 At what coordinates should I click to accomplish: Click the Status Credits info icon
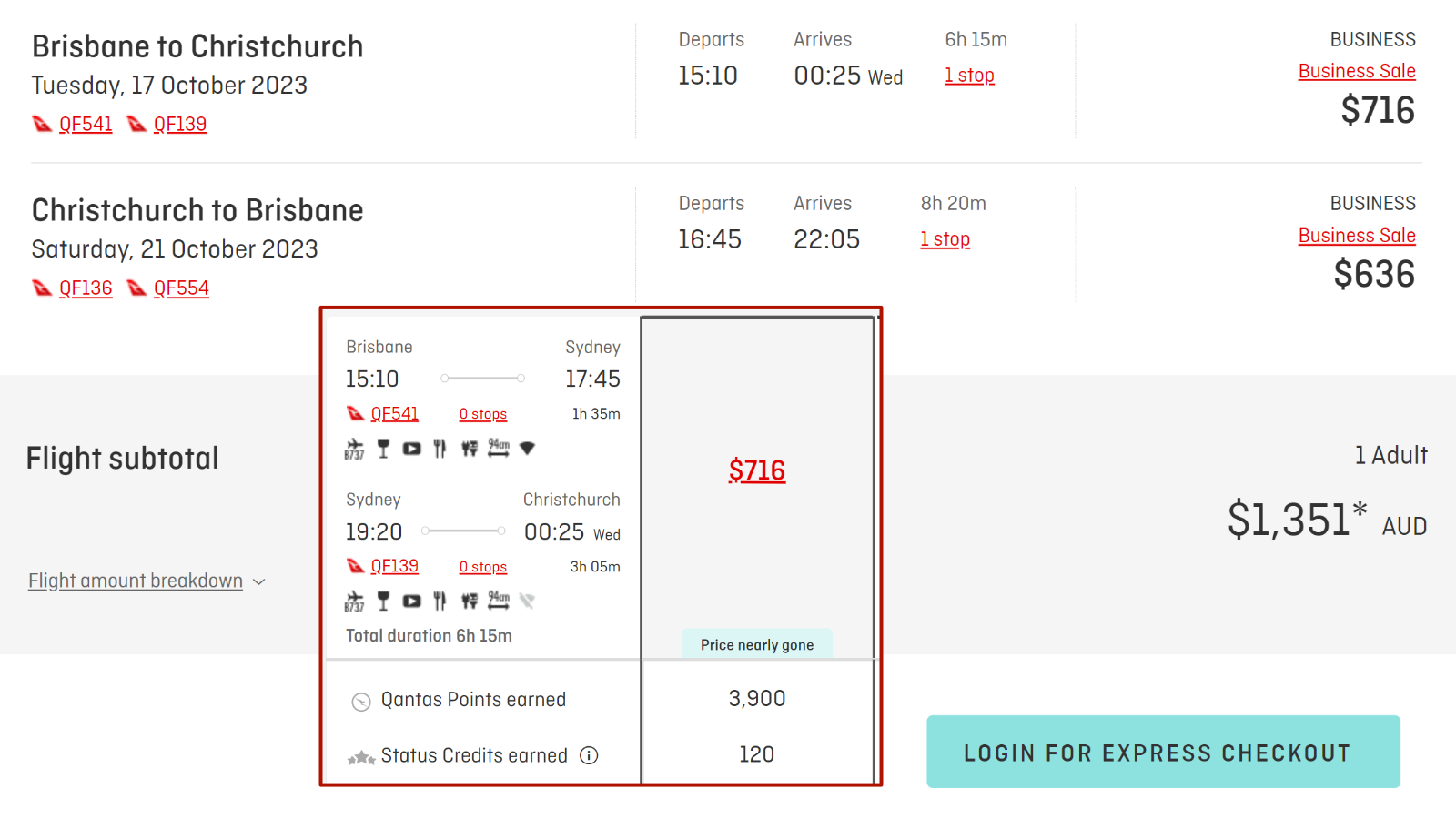tap(589, 755)
